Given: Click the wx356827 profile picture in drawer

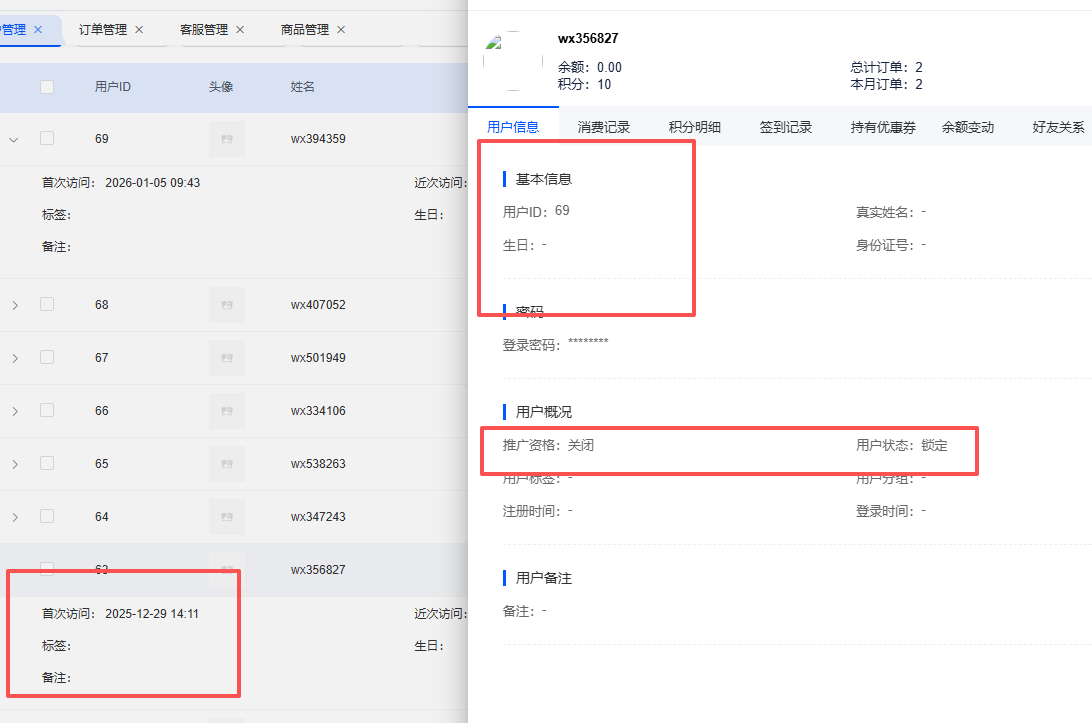Looking at the screenshot, I should tap(514, 61).
